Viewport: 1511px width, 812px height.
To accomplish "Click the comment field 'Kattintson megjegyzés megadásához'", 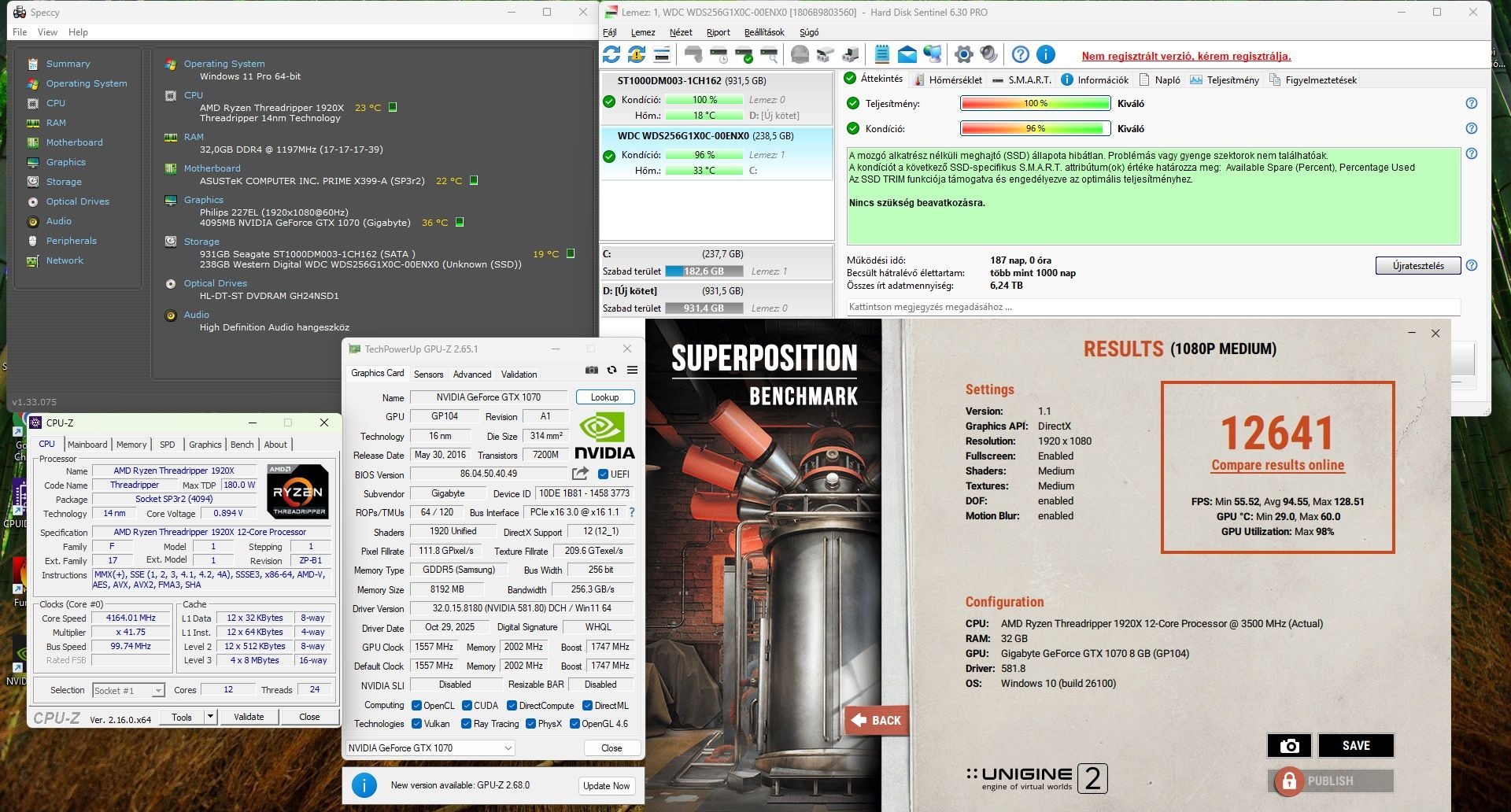I will [1153, 307].
